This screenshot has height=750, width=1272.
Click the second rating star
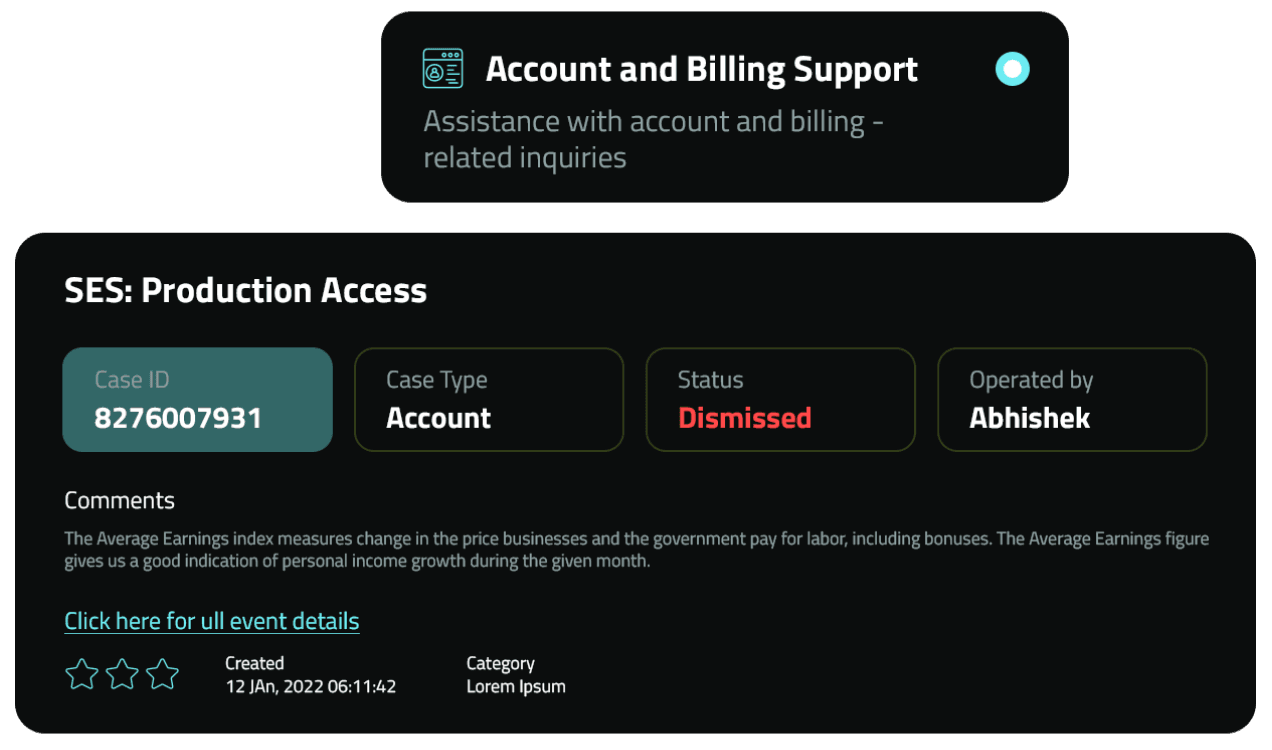point(122,674)
